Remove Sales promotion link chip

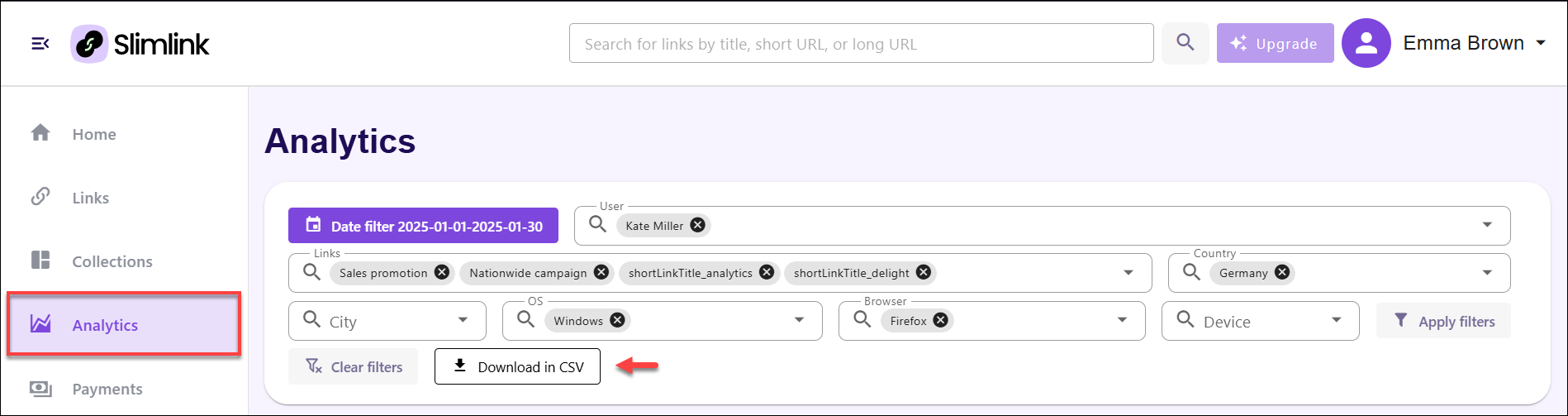(442, 272)
